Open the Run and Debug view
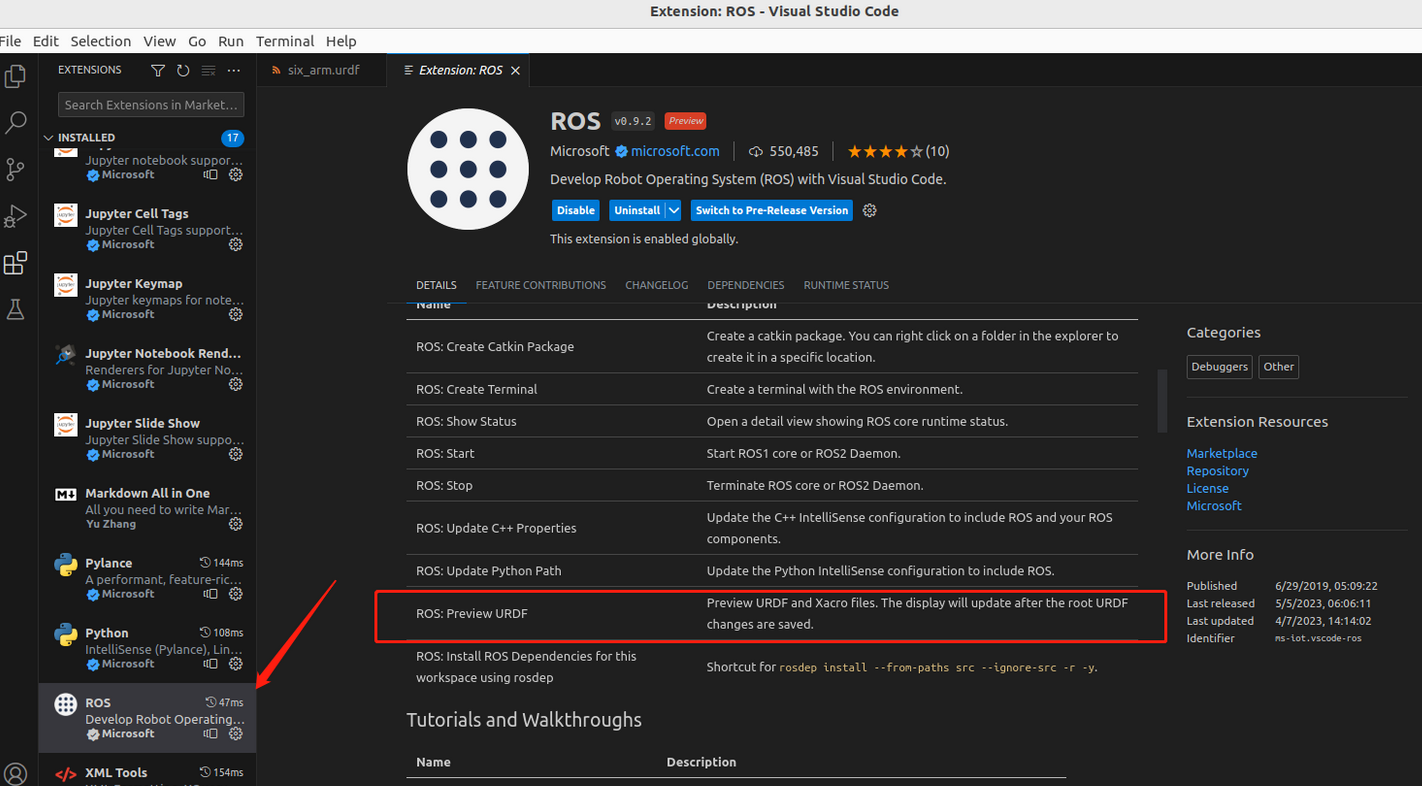This screenshot has width=1422, height=786. click(x=15, y=216)
